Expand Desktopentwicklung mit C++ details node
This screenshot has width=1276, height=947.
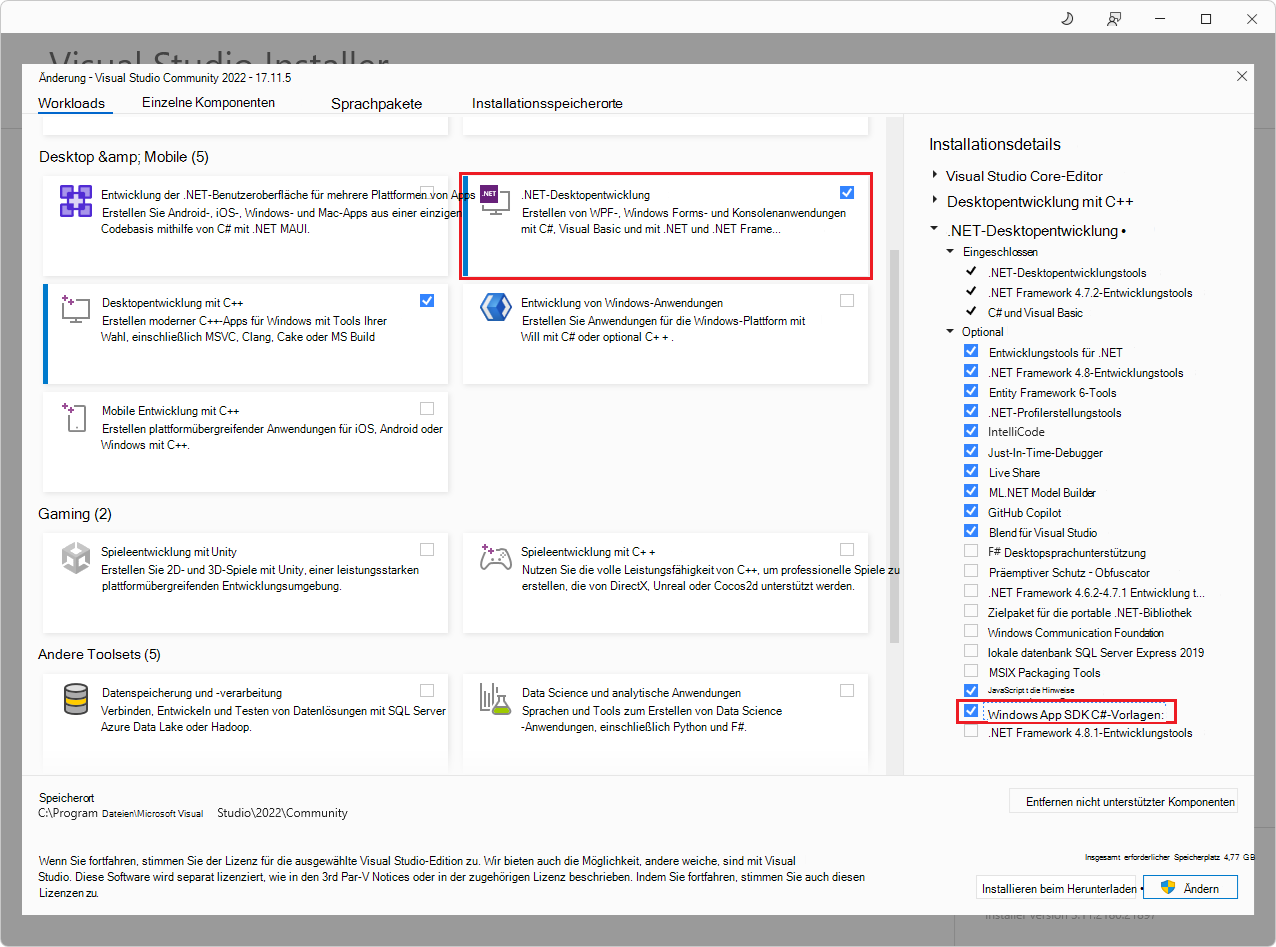coord(935,201)
